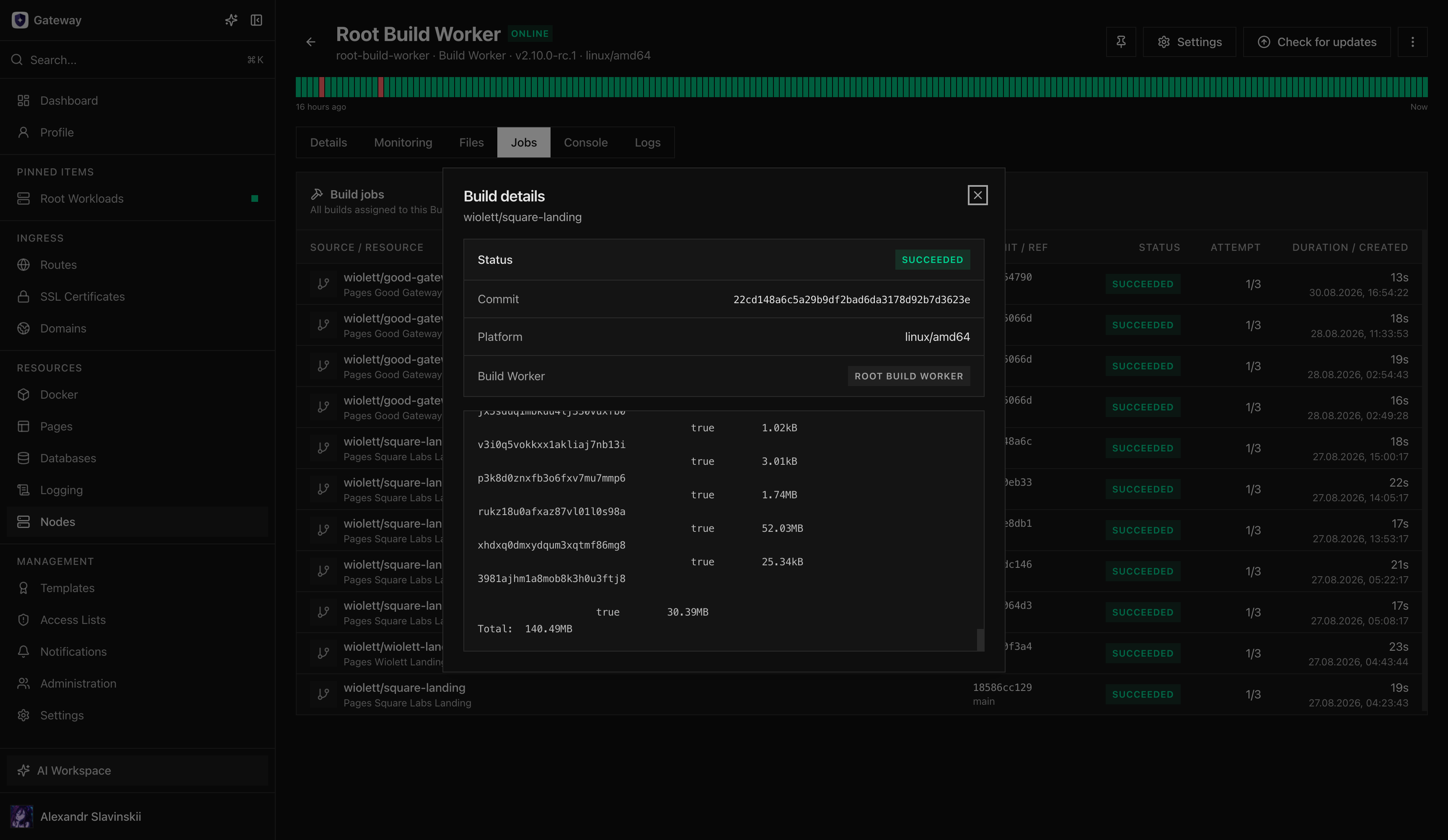Go to Profile in sidebar
Viewport: 1448px width, 840px height.
pos(137,133)
